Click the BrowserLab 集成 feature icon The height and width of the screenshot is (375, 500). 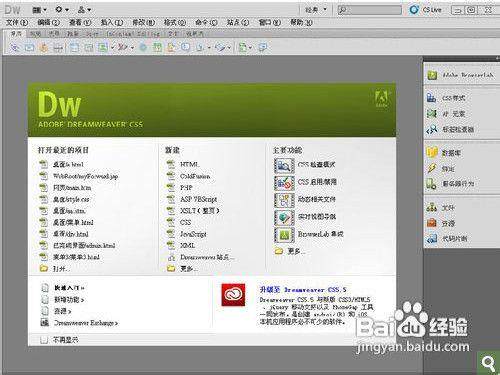[284, 235]
